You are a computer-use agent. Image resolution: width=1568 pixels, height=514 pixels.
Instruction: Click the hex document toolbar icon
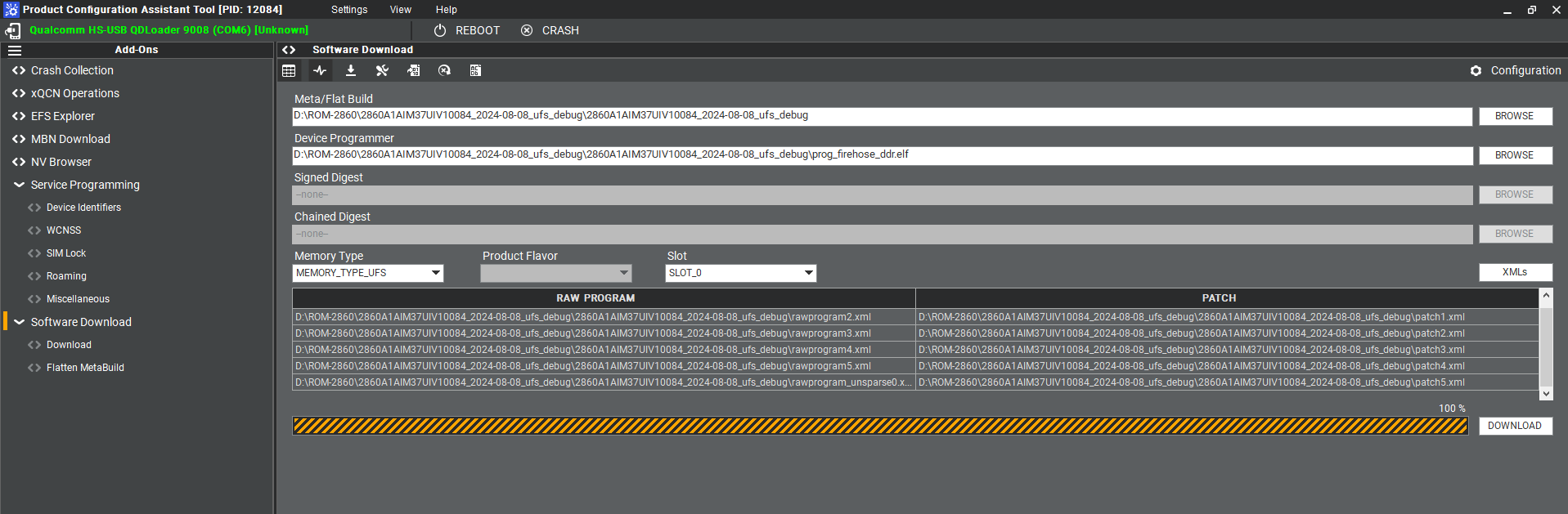click(475, 71)
